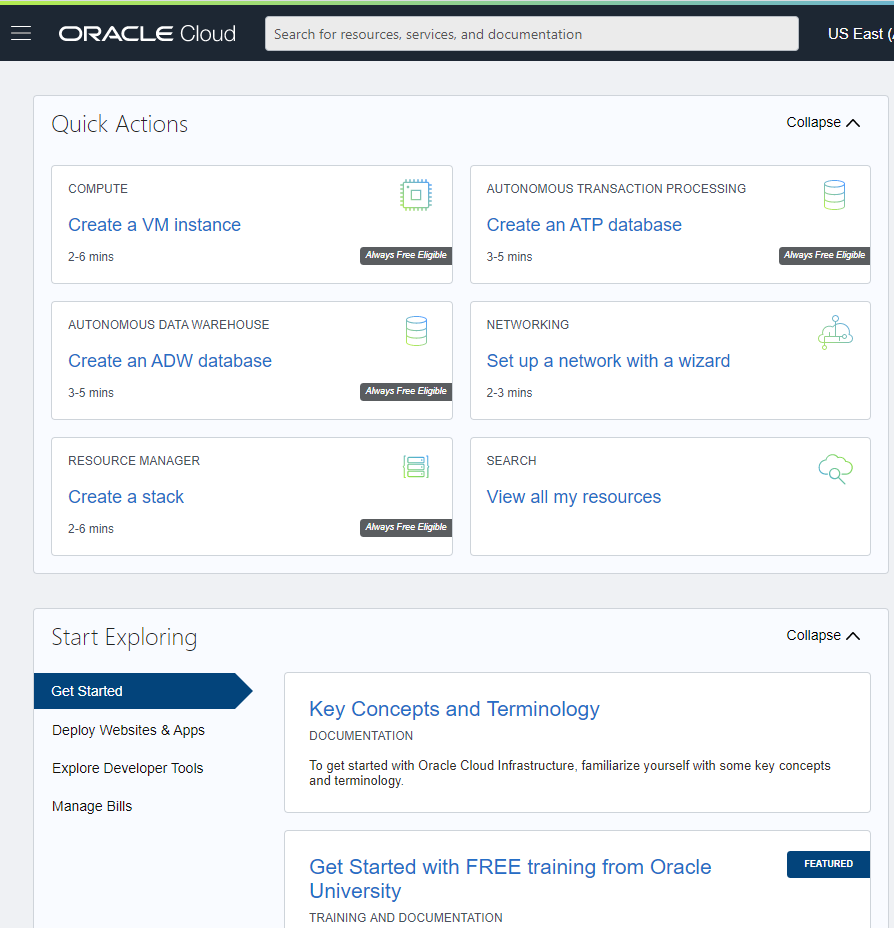Click the Start Exploring heading
This screenshot has width=894, height=928.
(124, 637)
